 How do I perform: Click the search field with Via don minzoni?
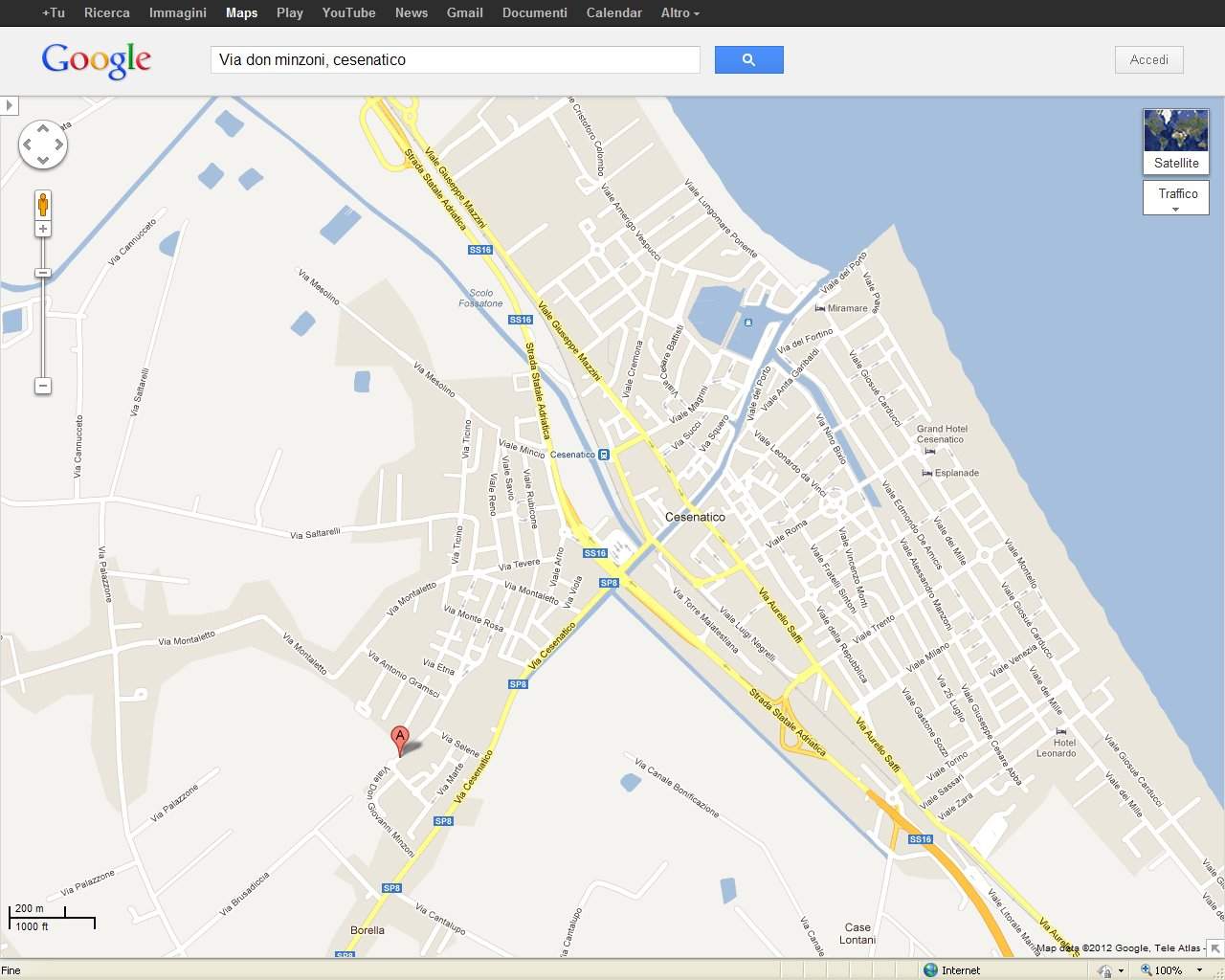(456, 59)
